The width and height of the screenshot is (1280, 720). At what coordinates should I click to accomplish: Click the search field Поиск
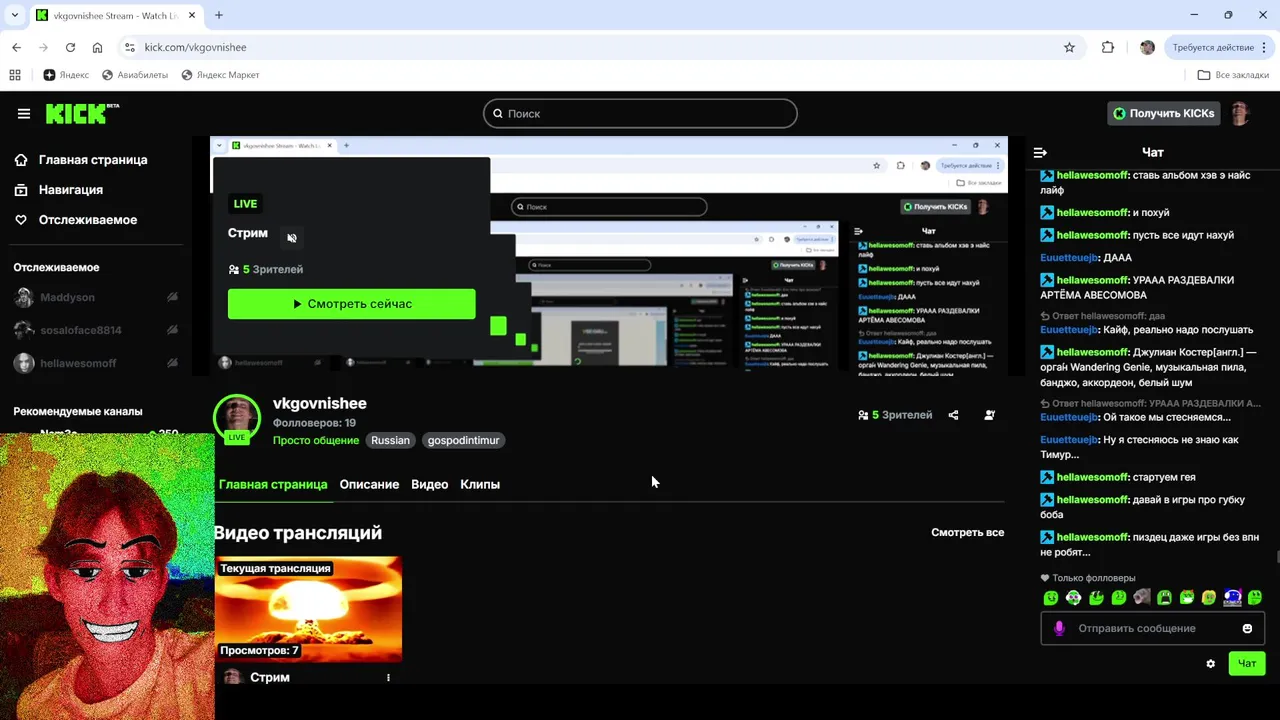640,114
